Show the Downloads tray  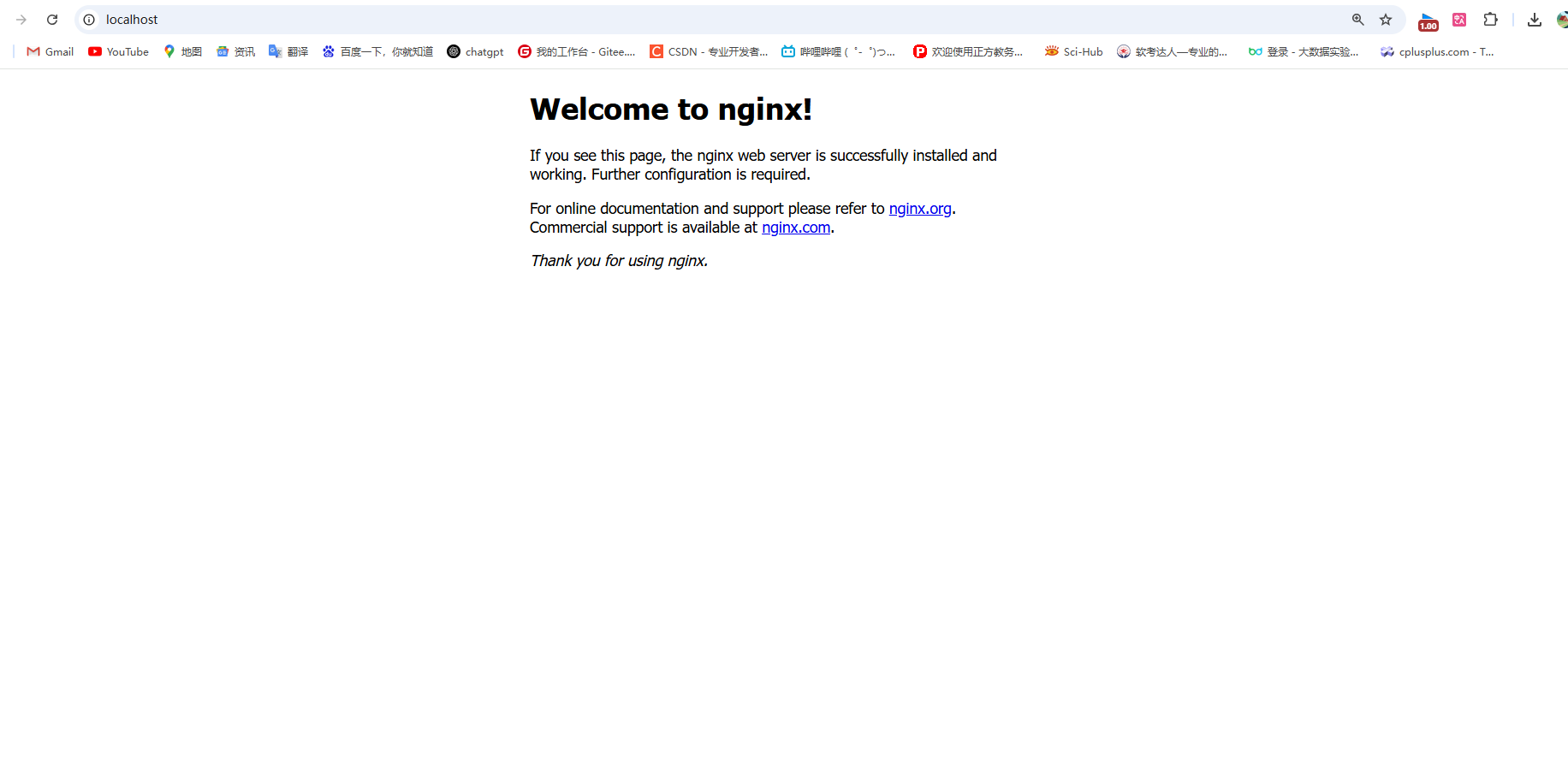[1535, 20]
